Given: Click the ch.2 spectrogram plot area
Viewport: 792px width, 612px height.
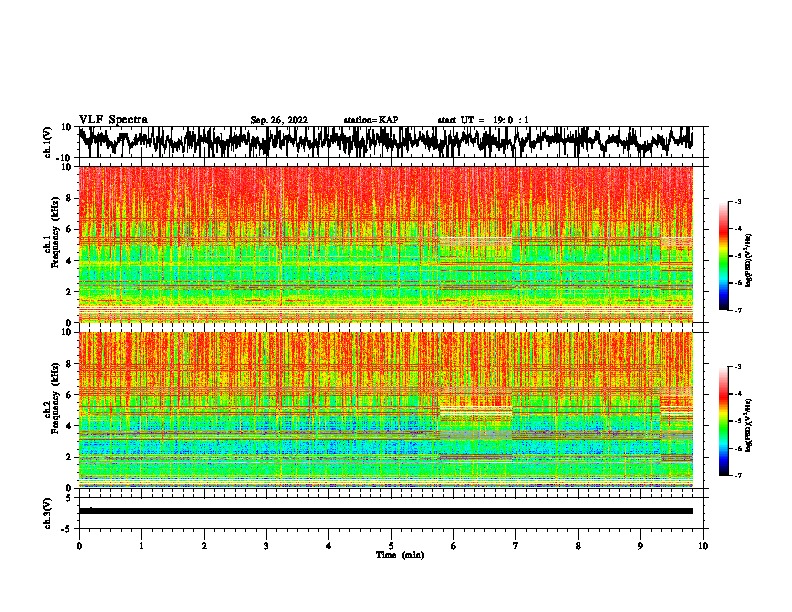Looking at the screenshot, I should tap(386, 410).
